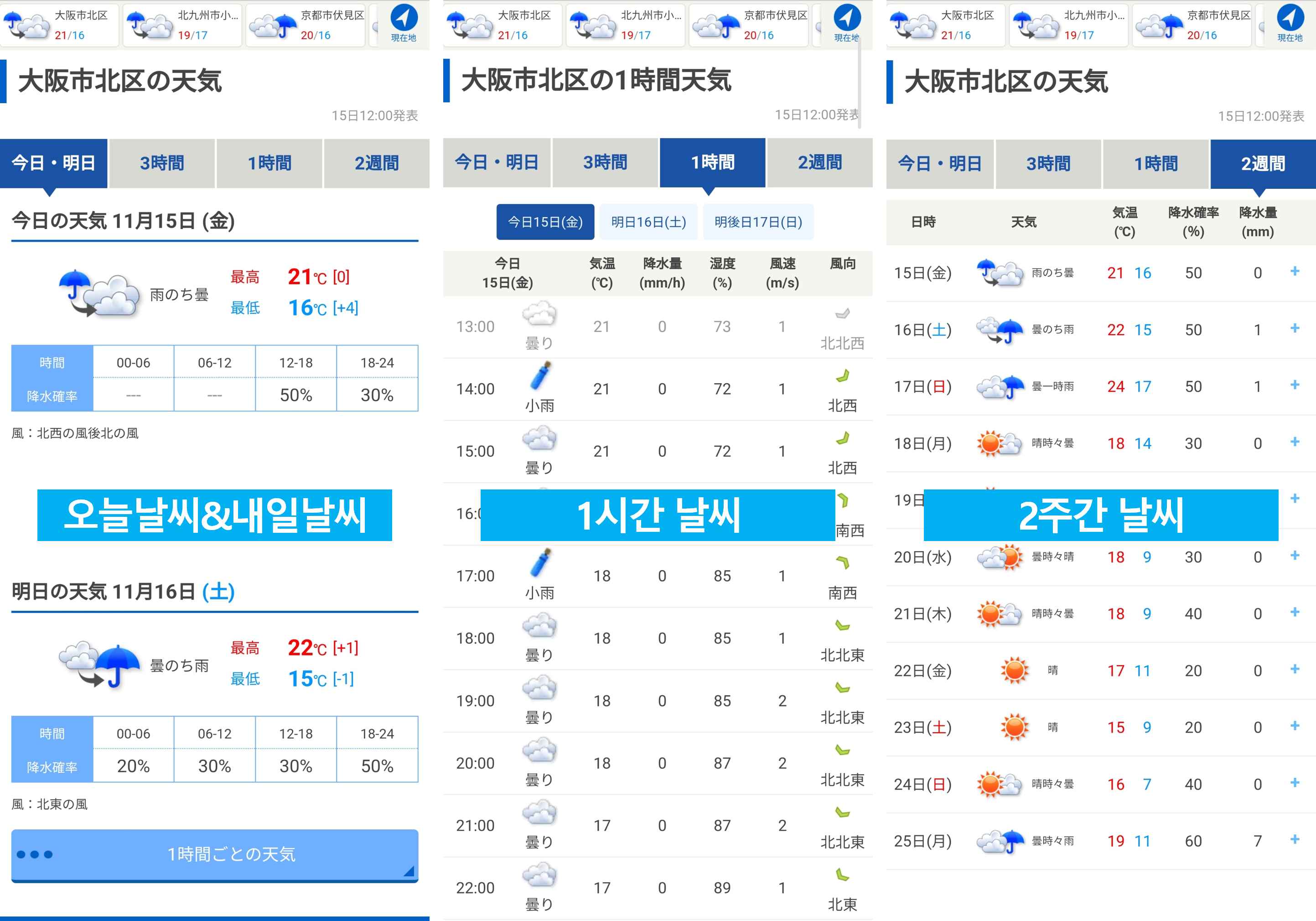Expand the 20日(水) row with plus sign
Image resolution: width=1316 pixels, height=921 pixels.
[1294, 555]
